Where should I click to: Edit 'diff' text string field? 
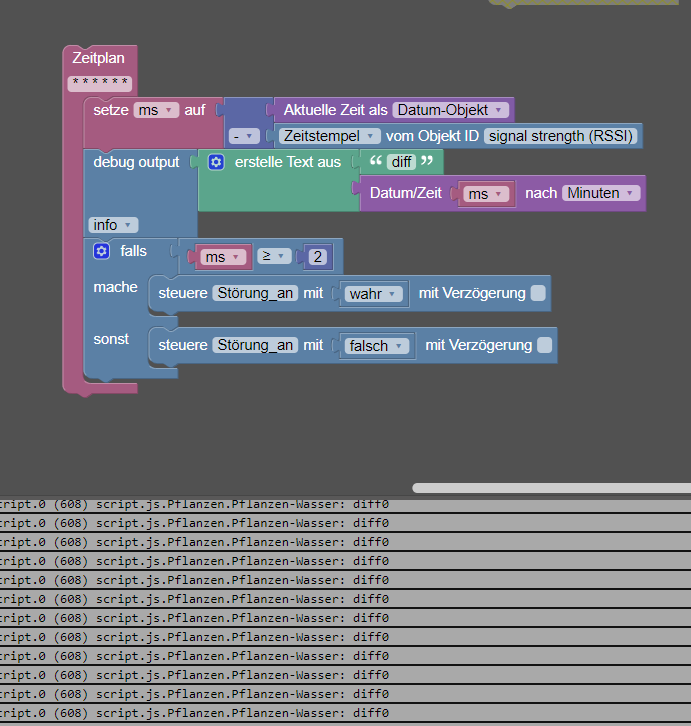(401, 162)
